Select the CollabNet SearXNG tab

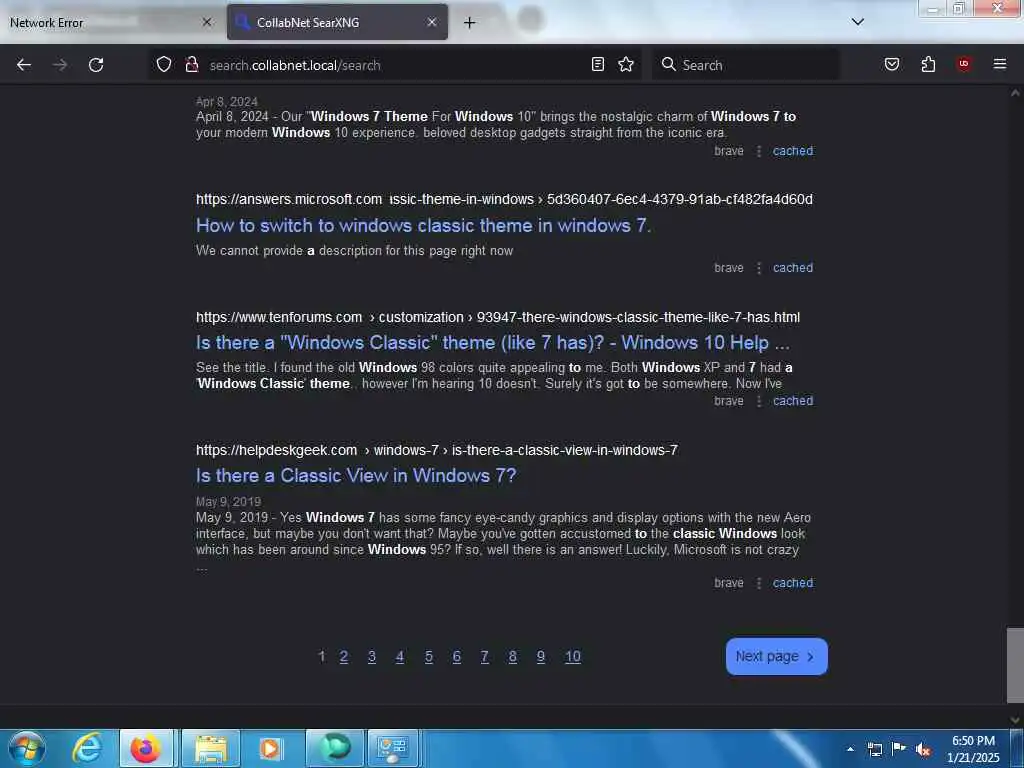click(x=338, y=22)
